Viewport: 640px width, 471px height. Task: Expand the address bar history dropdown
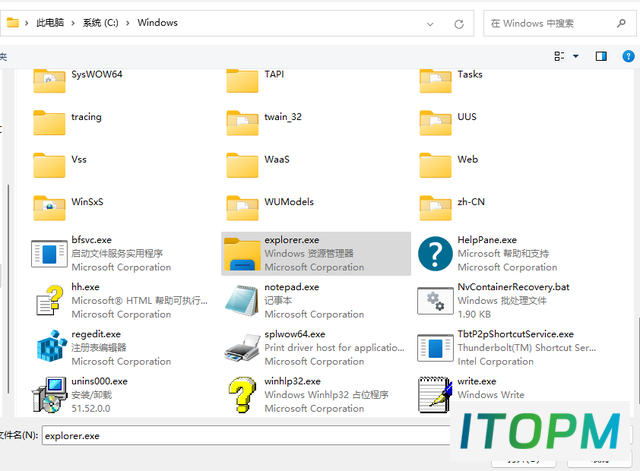point(430,24)
